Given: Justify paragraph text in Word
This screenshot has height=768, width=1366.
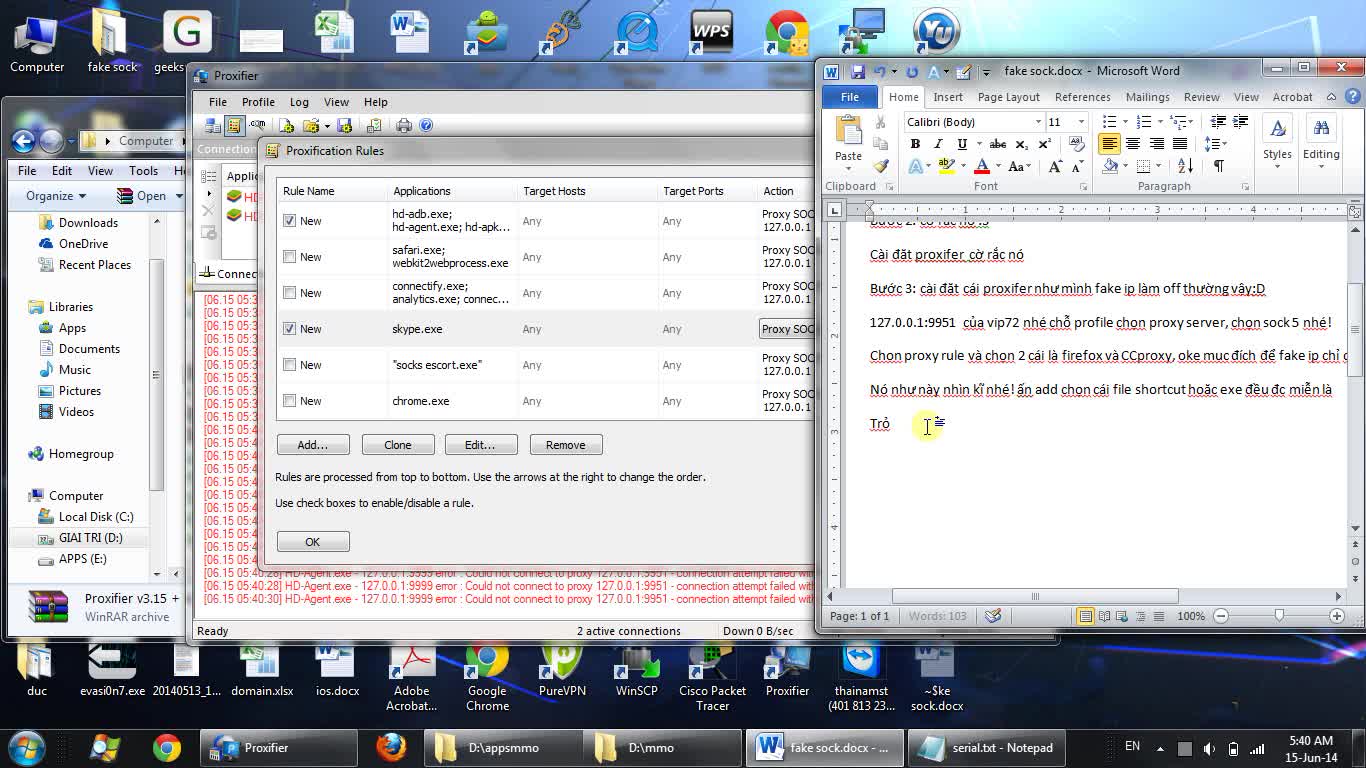Looking at the screenshot, I should pos(1180,144).
